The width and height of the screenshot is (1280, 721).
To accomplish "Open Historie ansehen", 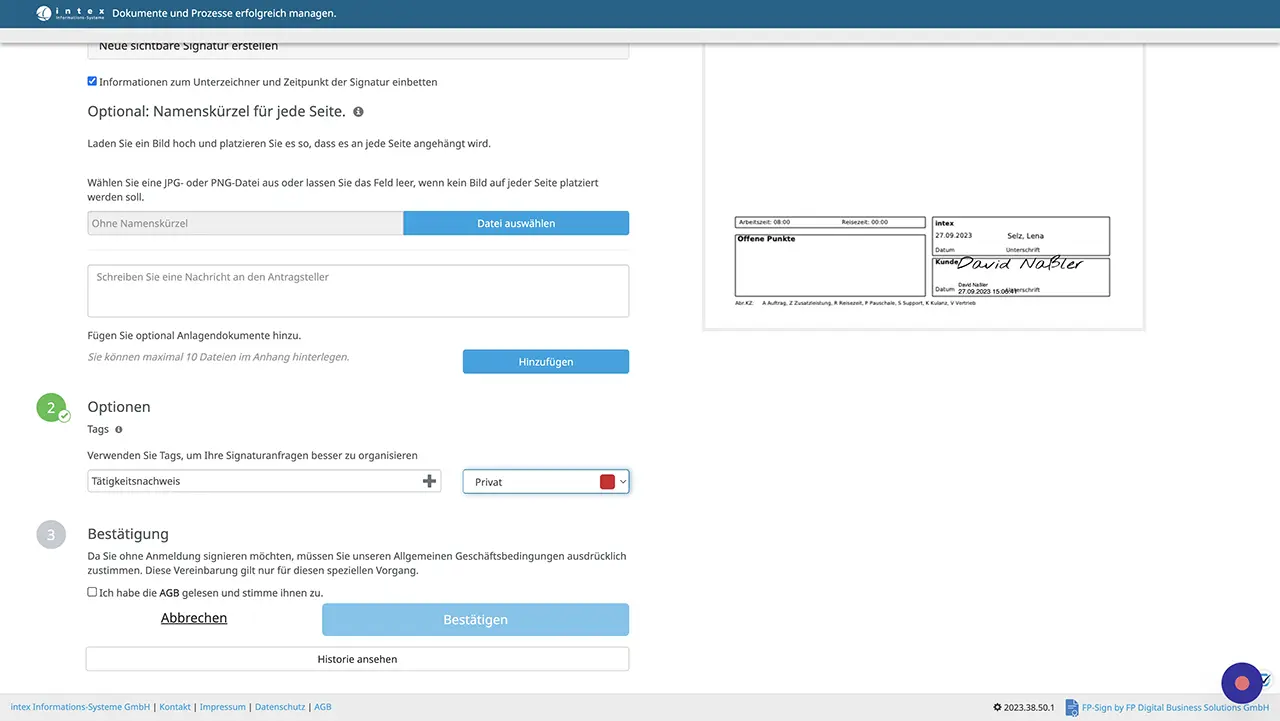I will point(357,659).
